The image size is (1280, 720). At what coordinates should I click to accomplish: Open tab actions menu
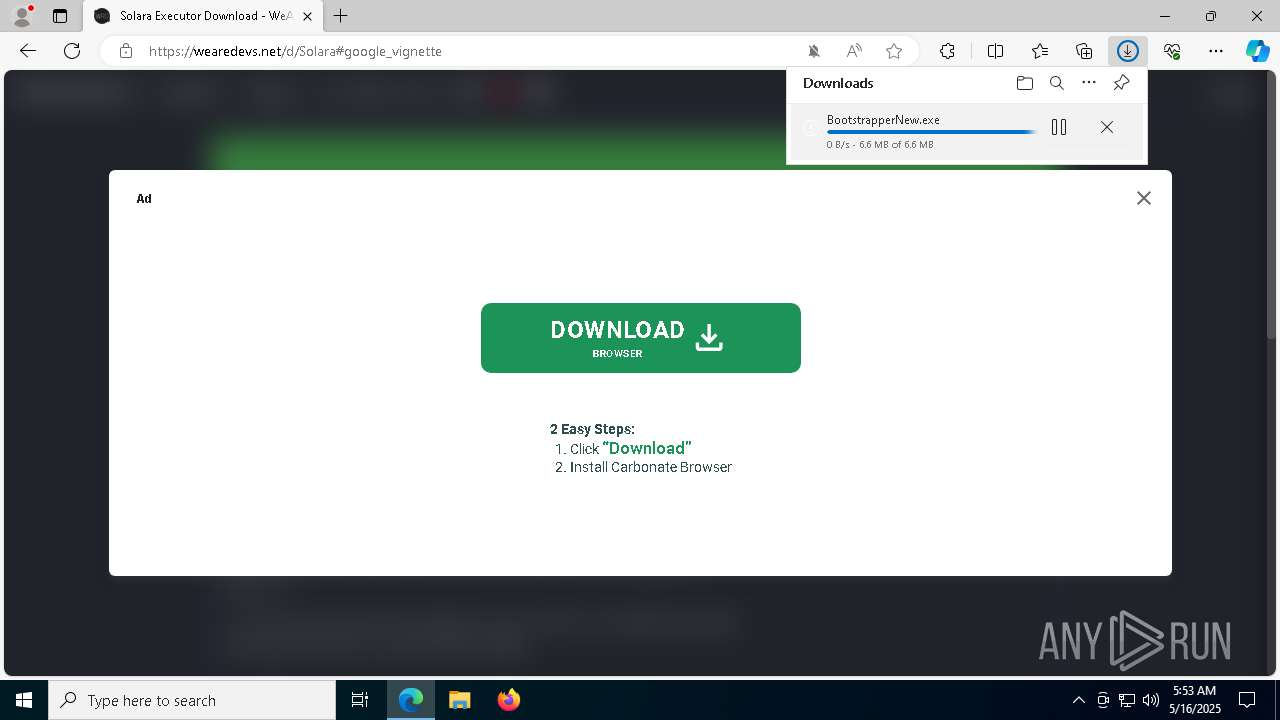click(x=60, y=16)
